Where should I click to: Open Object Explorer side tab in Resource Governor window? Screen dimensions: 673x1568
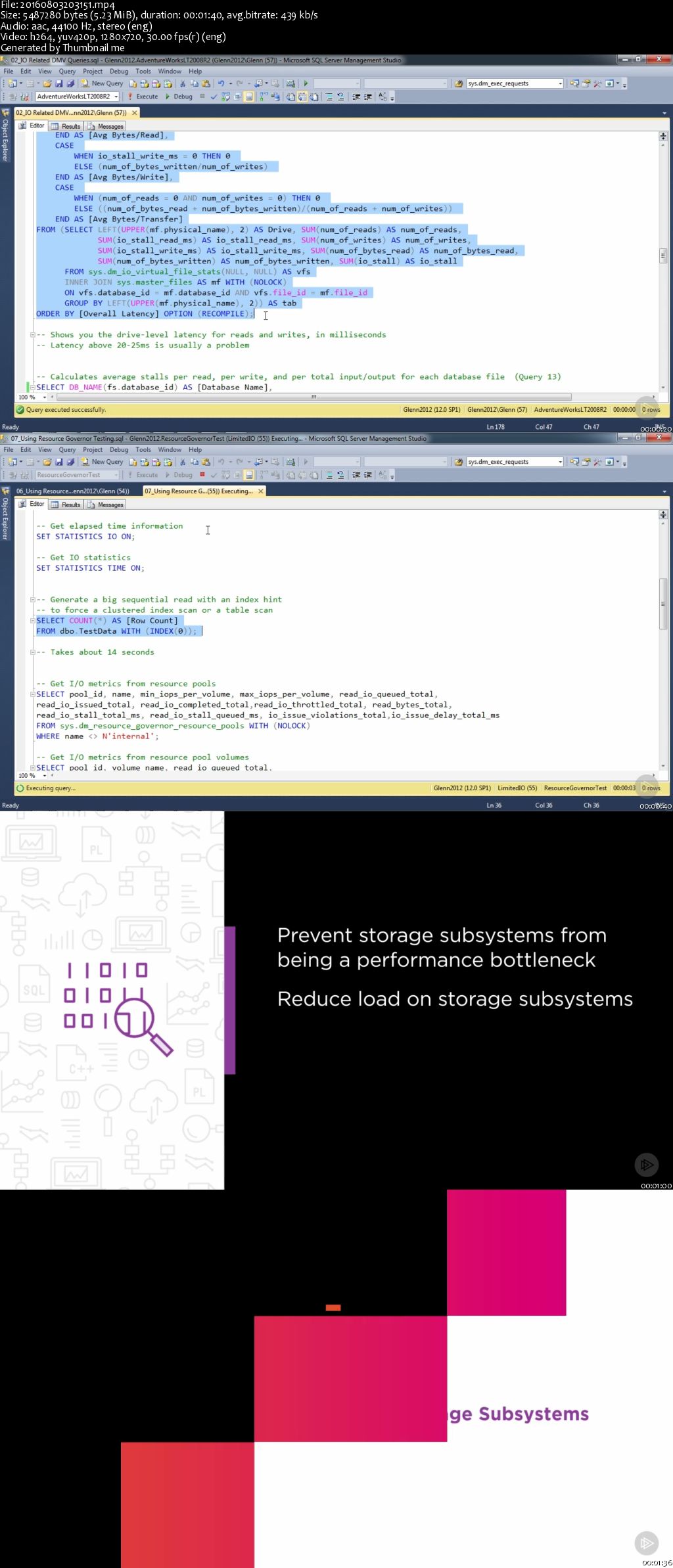click(x=5, y=514)
